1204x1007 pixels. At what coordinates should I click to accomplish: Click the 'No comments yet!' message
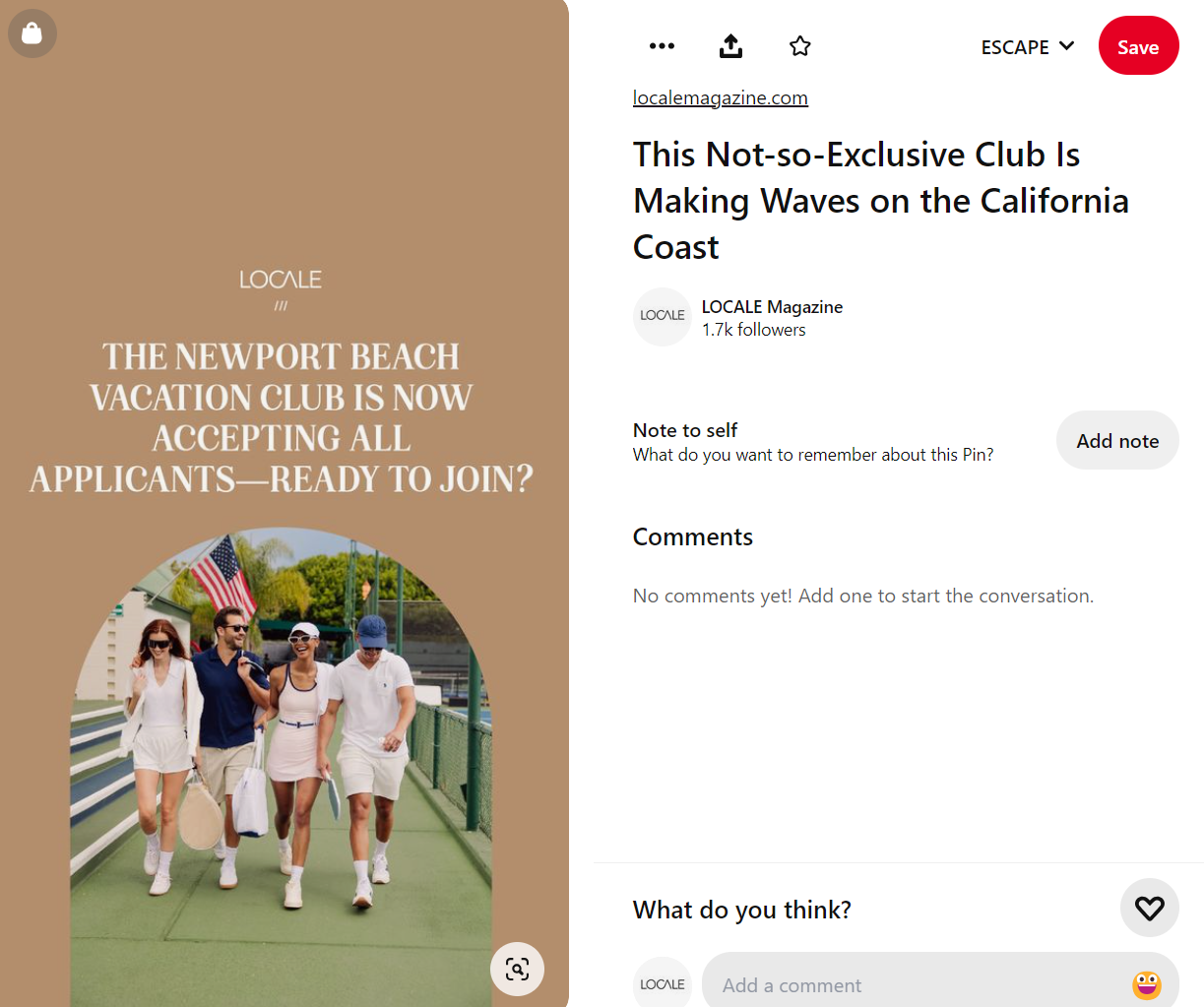coord(863,596)
